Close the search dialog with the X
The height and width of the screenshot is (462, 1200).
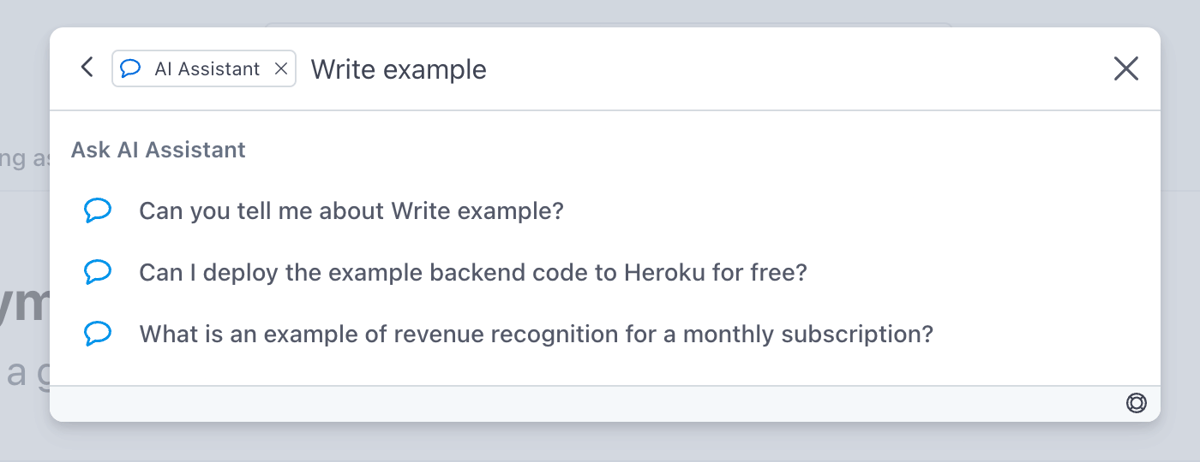coord(1126,68)
